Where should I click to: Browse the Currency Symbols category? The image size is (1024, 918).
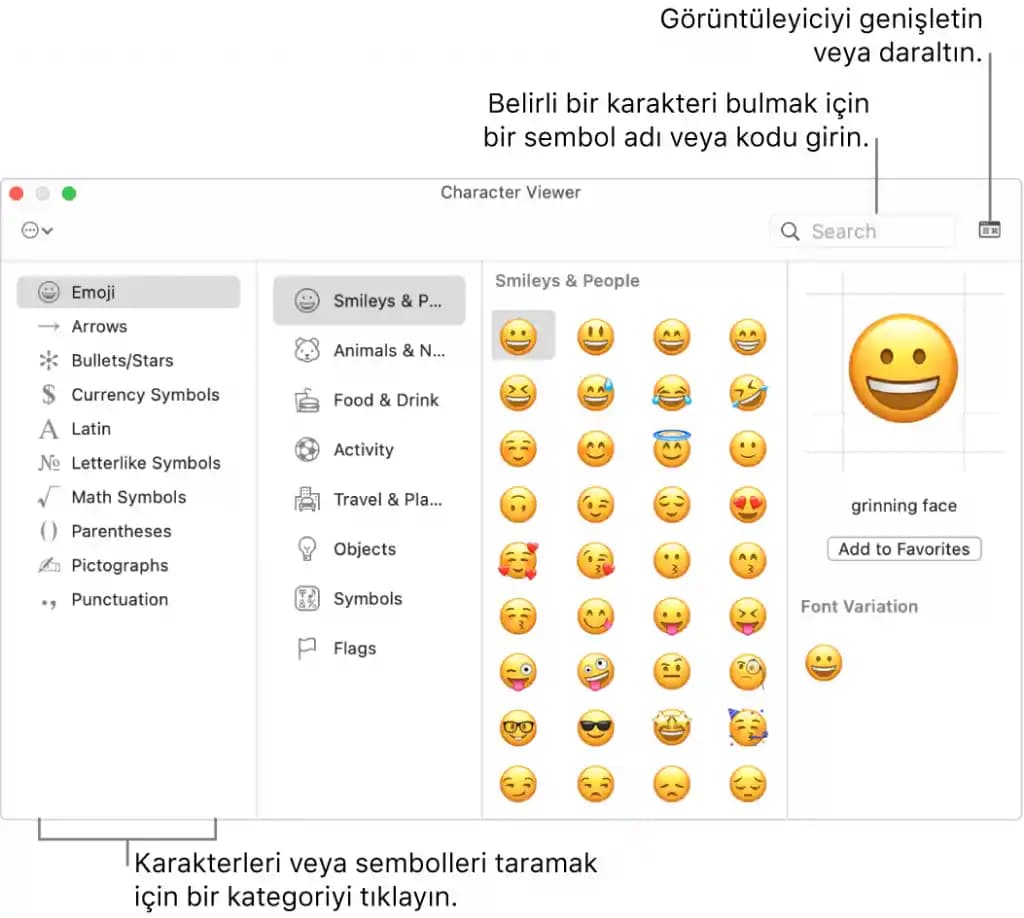146,395
